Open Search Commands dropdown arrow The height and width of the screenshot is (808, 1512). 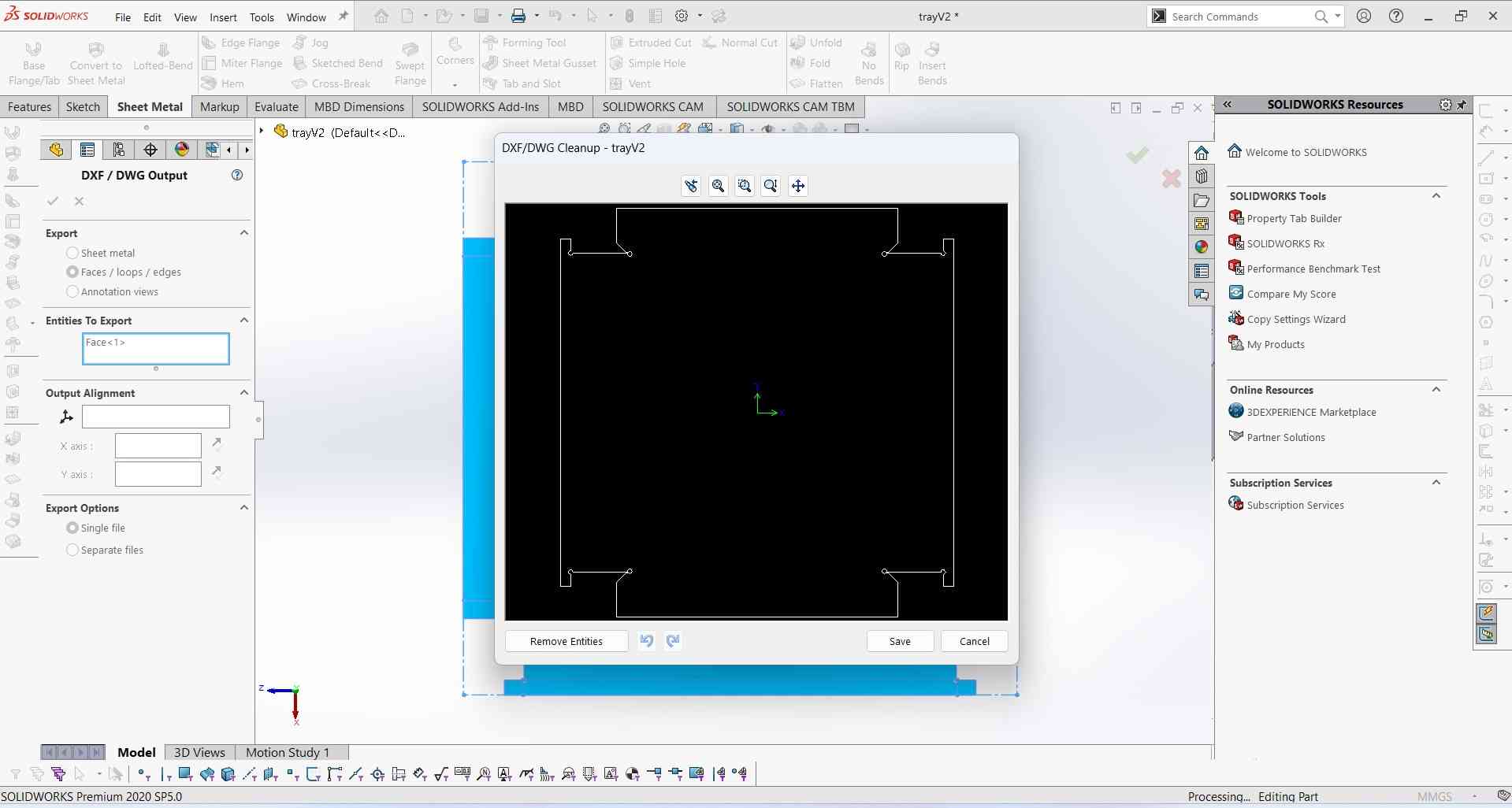pyautogui.click(x=1338, y=16)
